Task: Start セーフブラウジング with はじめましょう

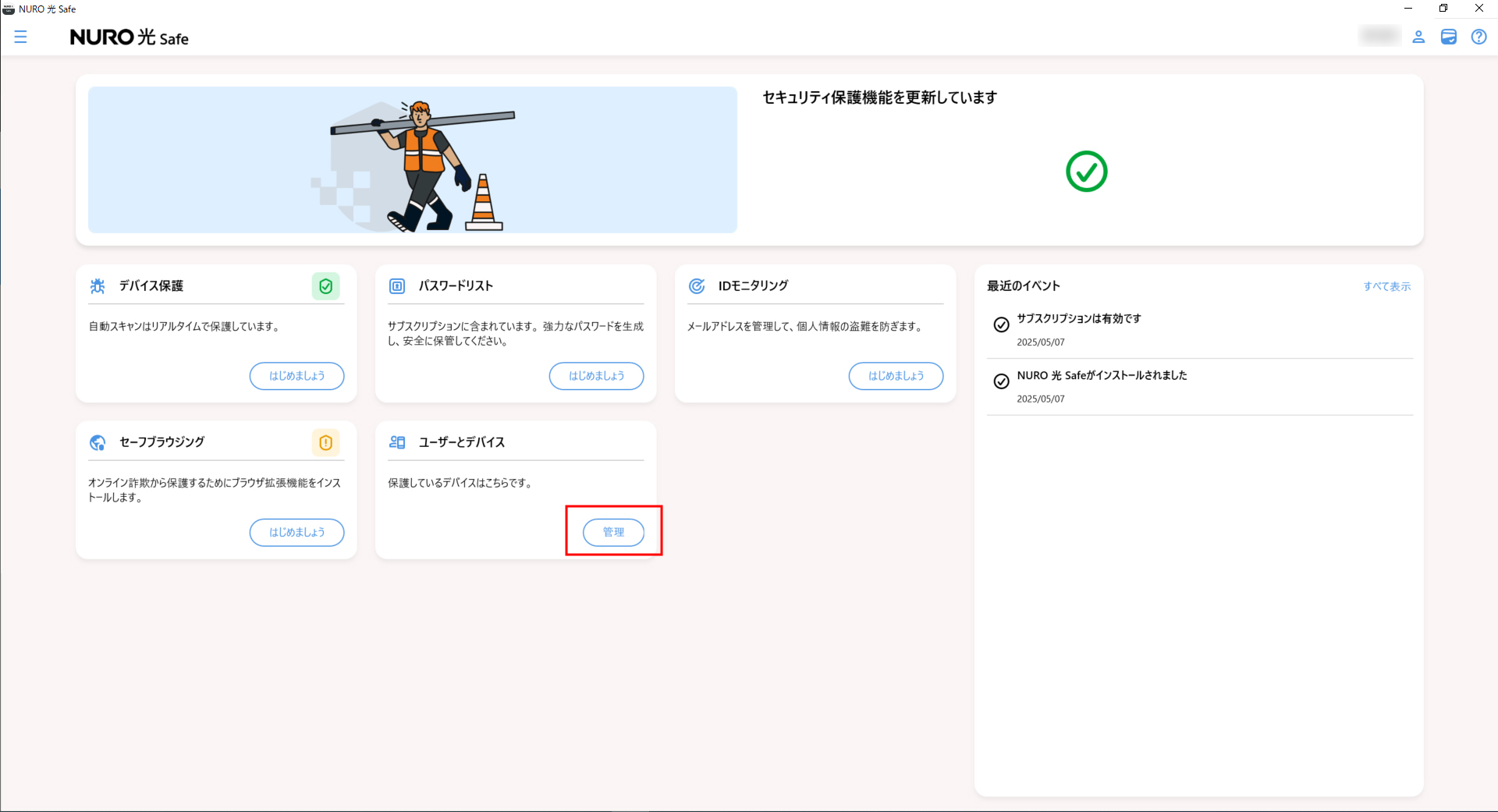Action: coord(296,532)
